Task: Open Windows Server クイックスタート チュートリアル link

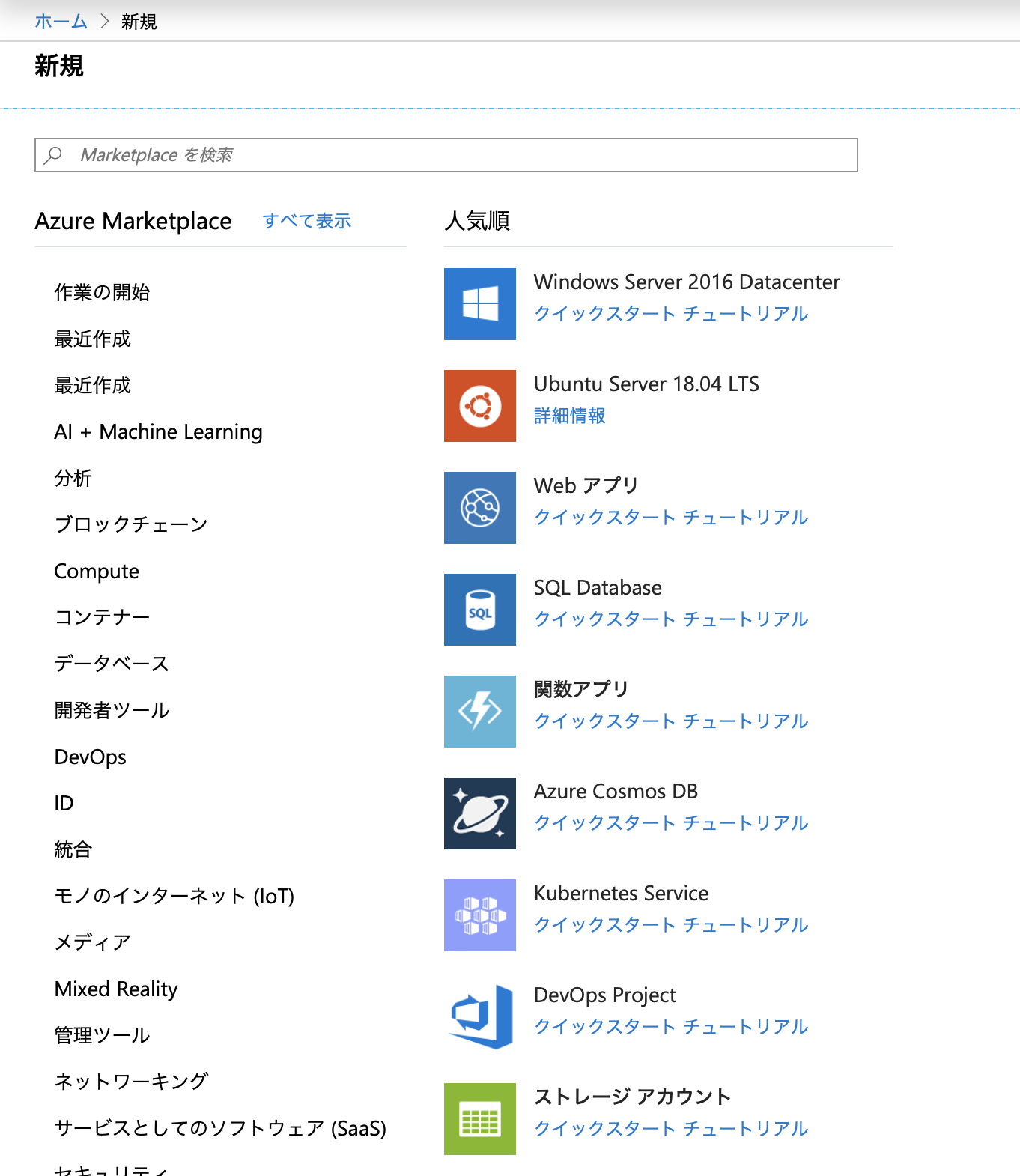Action: pos(671,314)
